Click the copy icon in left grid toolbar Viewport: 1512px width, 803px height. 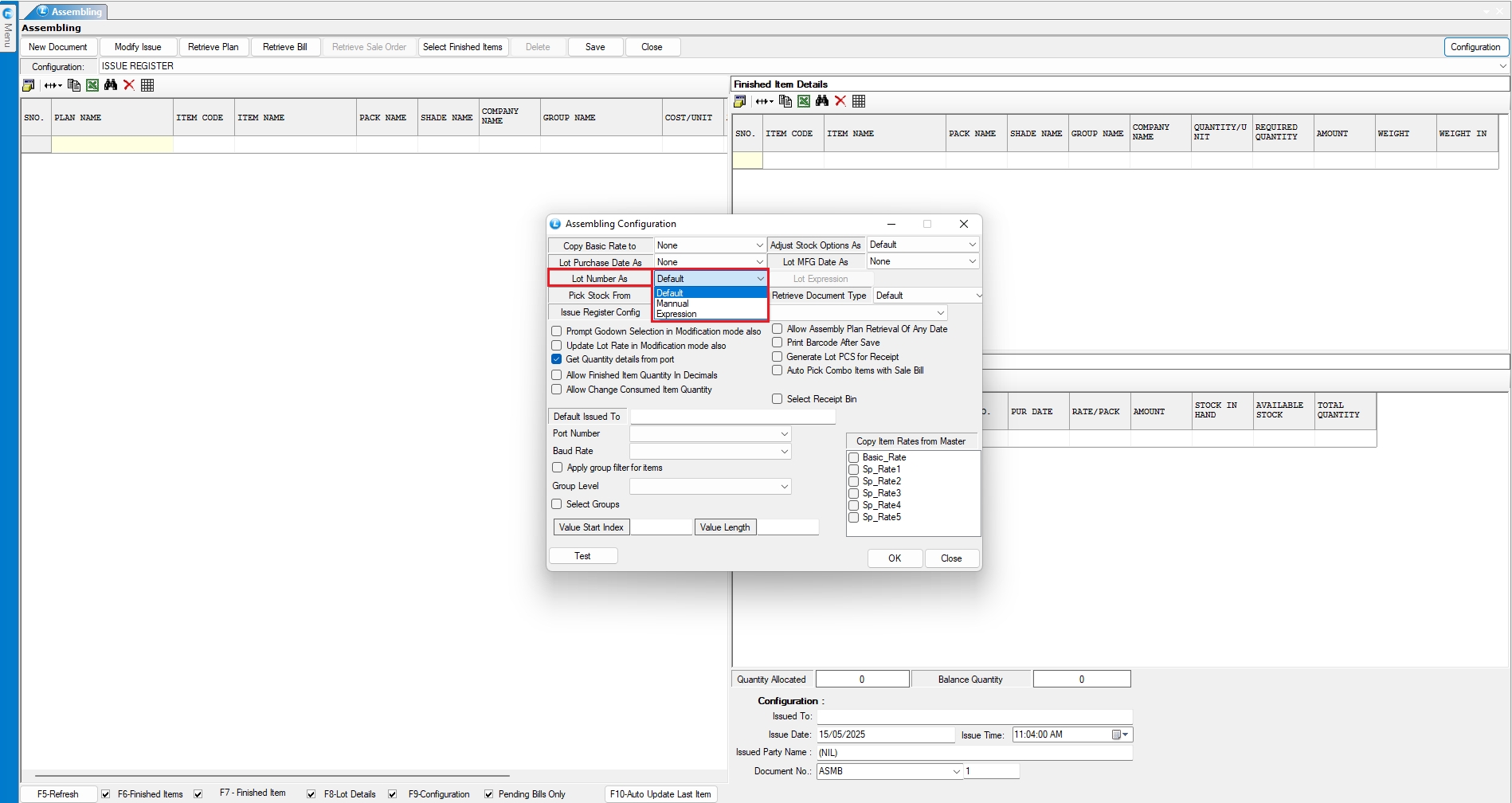(74, 85)
